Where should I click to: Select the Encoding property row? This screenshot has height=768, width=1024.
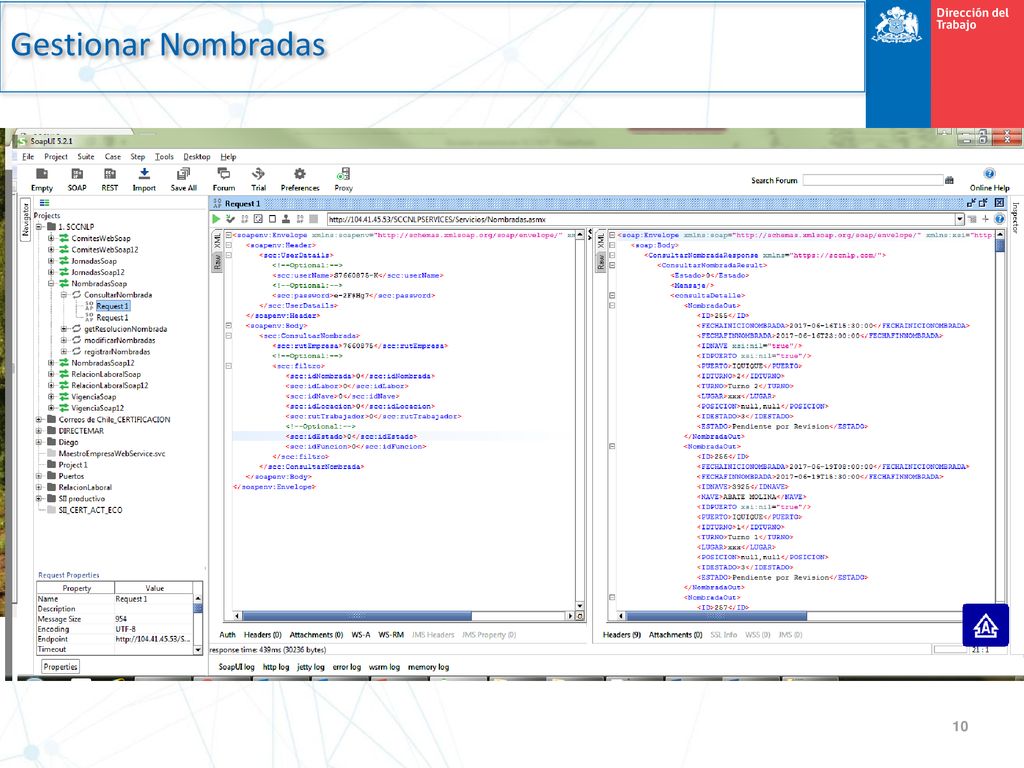coord(115,629)
